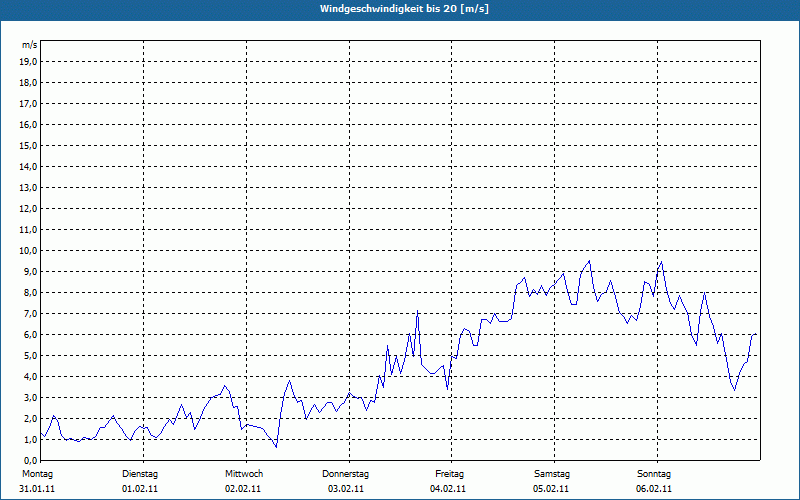Screen dimensions: 800x500
Task: Click the 11,0 axis value
Action: point(28,230)
